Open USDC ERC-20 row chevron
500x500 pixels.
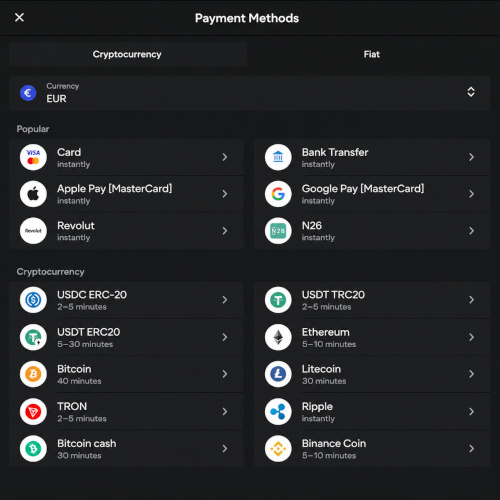[225, 300]
